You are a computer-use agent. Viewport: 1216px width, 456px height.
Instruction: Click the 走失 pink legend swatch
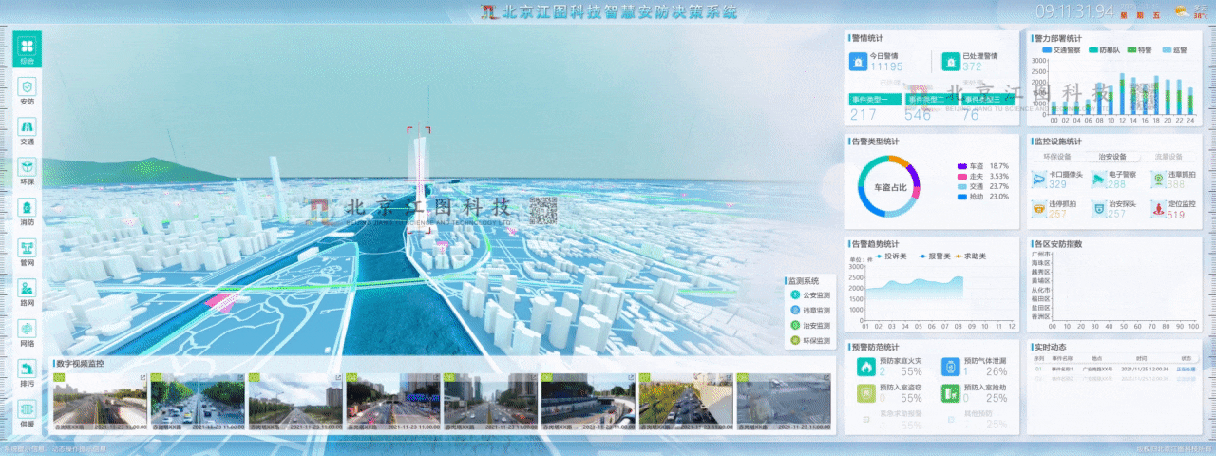pos(963,176)
